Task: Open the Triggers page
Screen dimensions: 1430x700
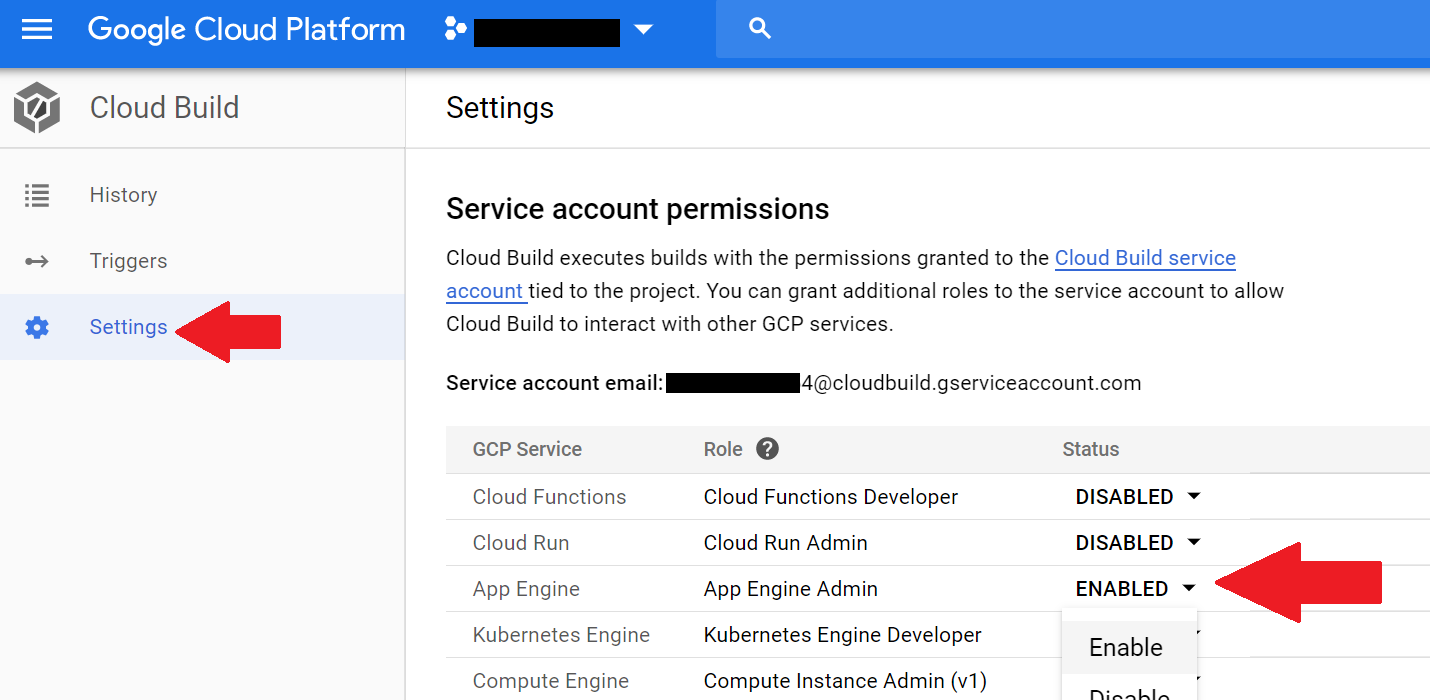Action: tap(128, 261)
